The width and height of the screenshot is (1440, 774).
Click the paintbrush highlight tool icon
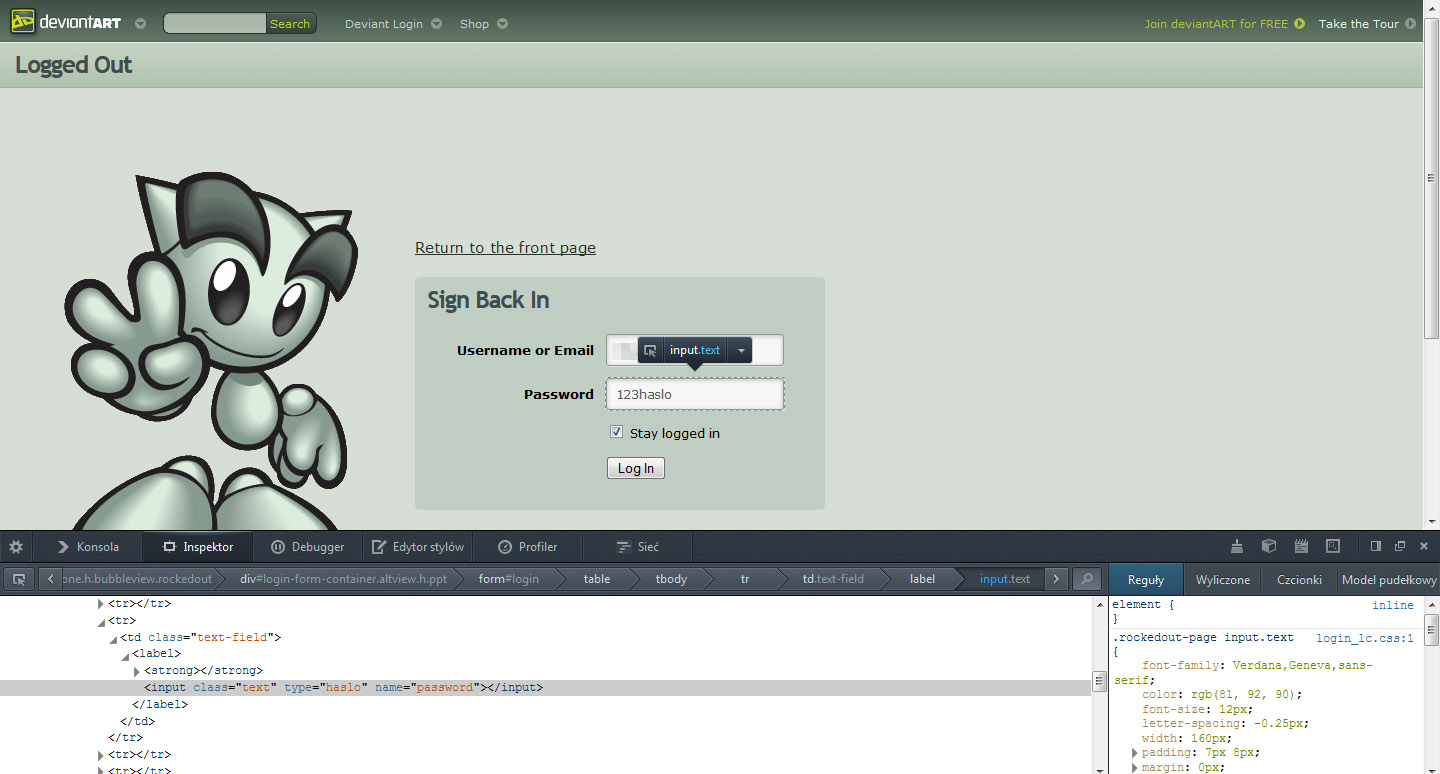click(1237, 546)
